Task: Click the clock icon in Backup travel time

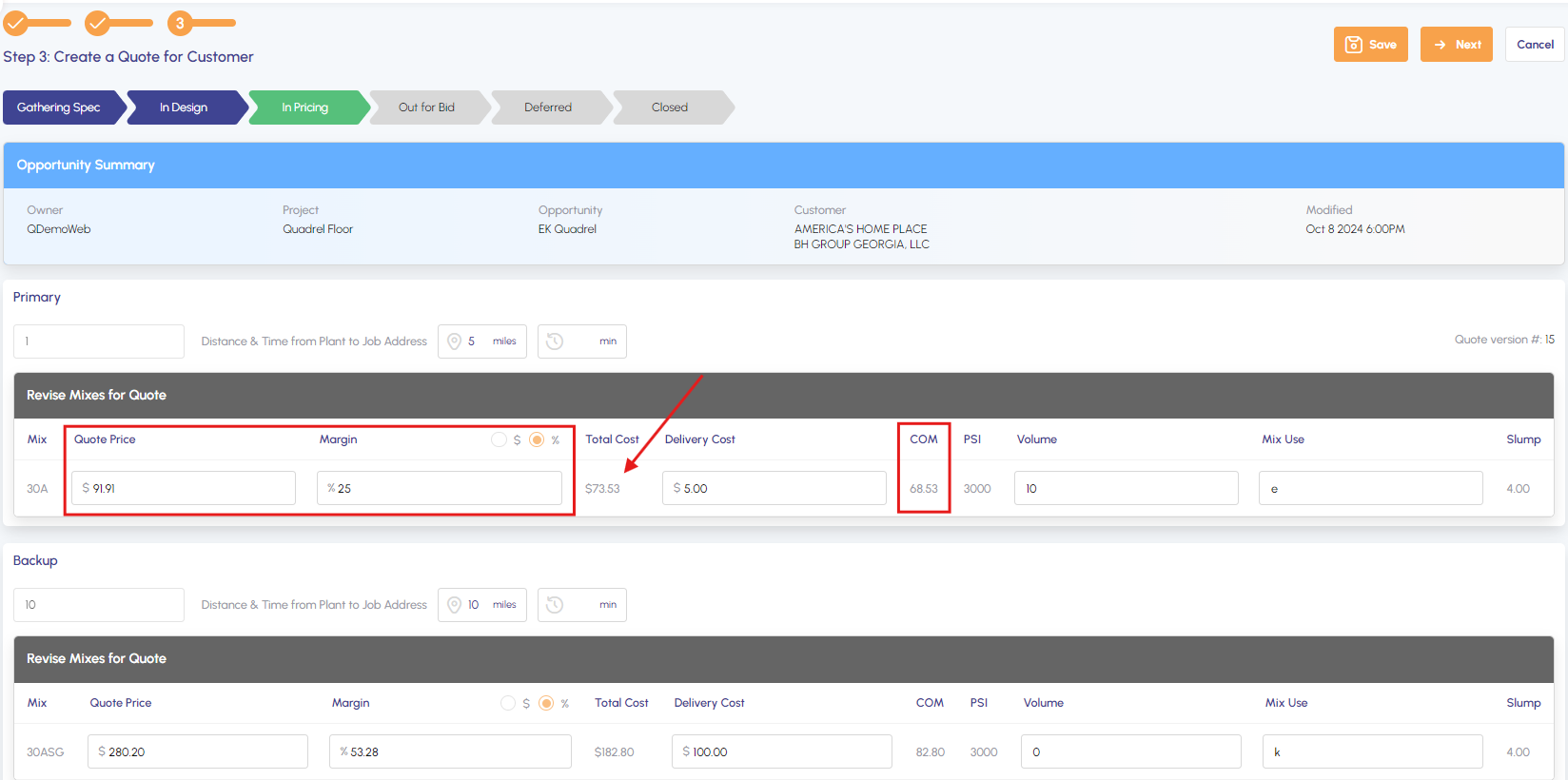Action: click(555, 605)
